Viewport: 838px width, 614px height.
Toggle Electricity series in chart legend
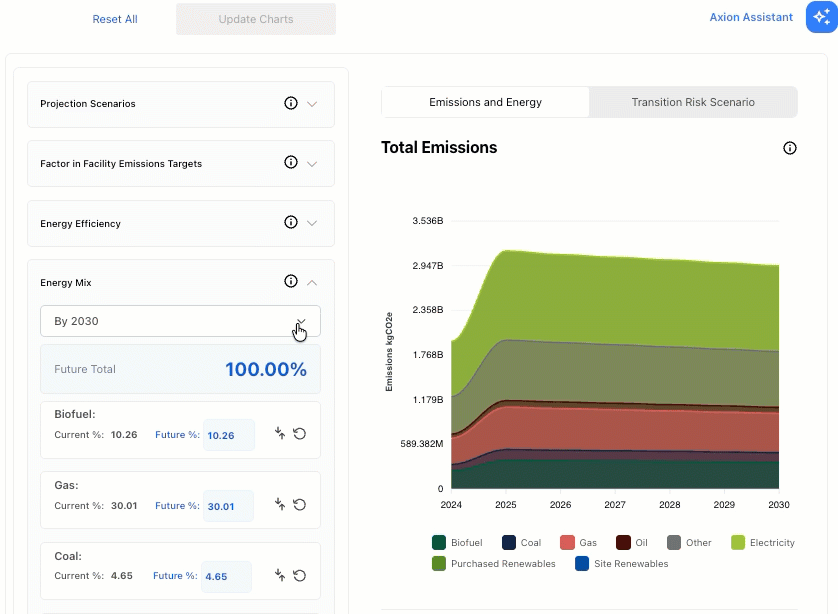tap(763, 542)
